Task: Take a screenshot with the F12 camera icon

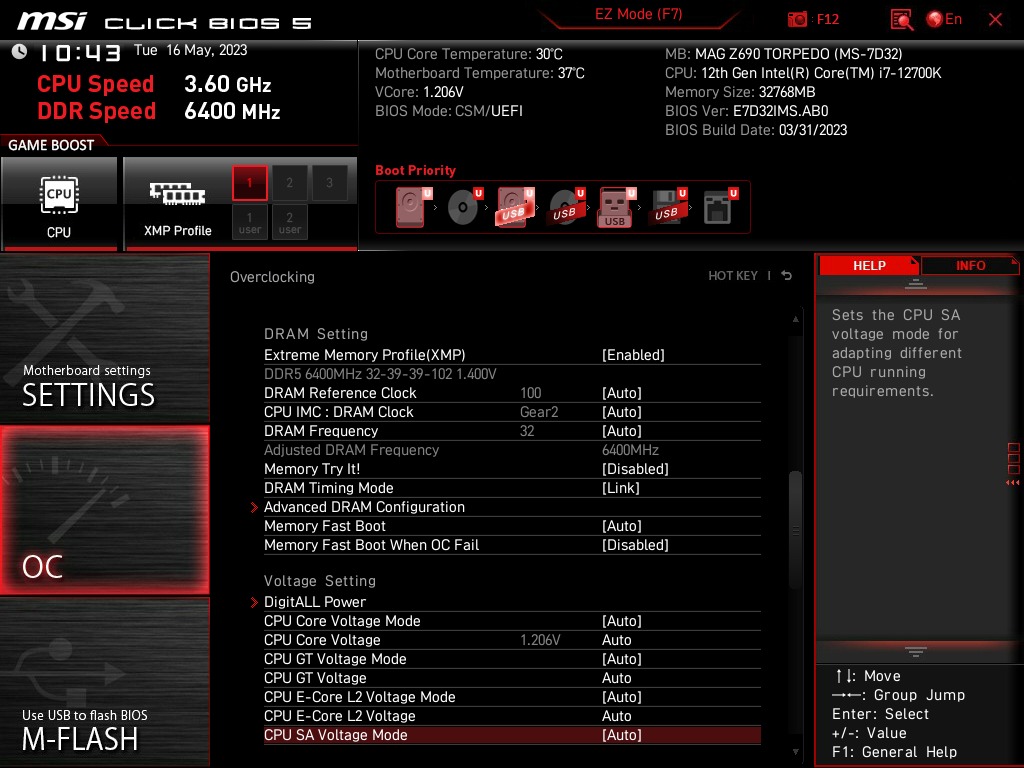Action: point(797,20)
